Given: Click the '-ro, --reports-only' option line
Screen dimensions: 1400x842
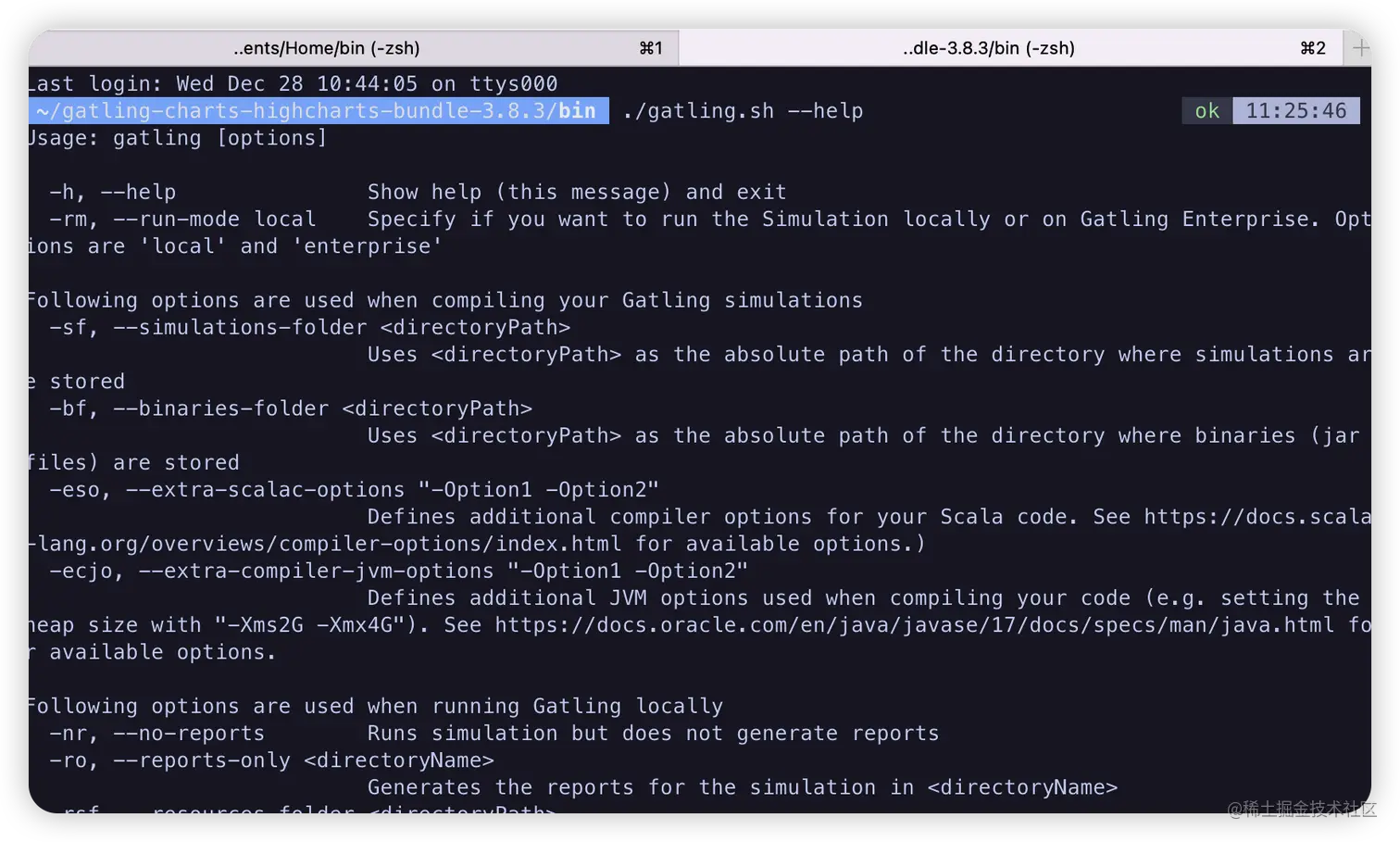Looking at the screenshot, I should [271, 760].
